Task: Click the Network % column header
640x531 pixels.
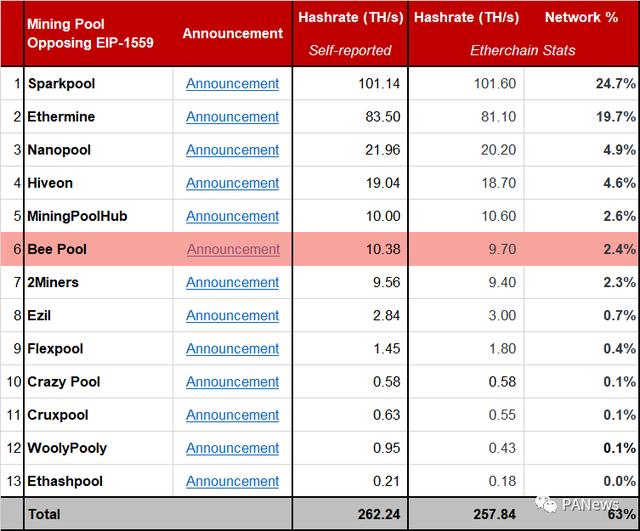Action: pos(581,18)
